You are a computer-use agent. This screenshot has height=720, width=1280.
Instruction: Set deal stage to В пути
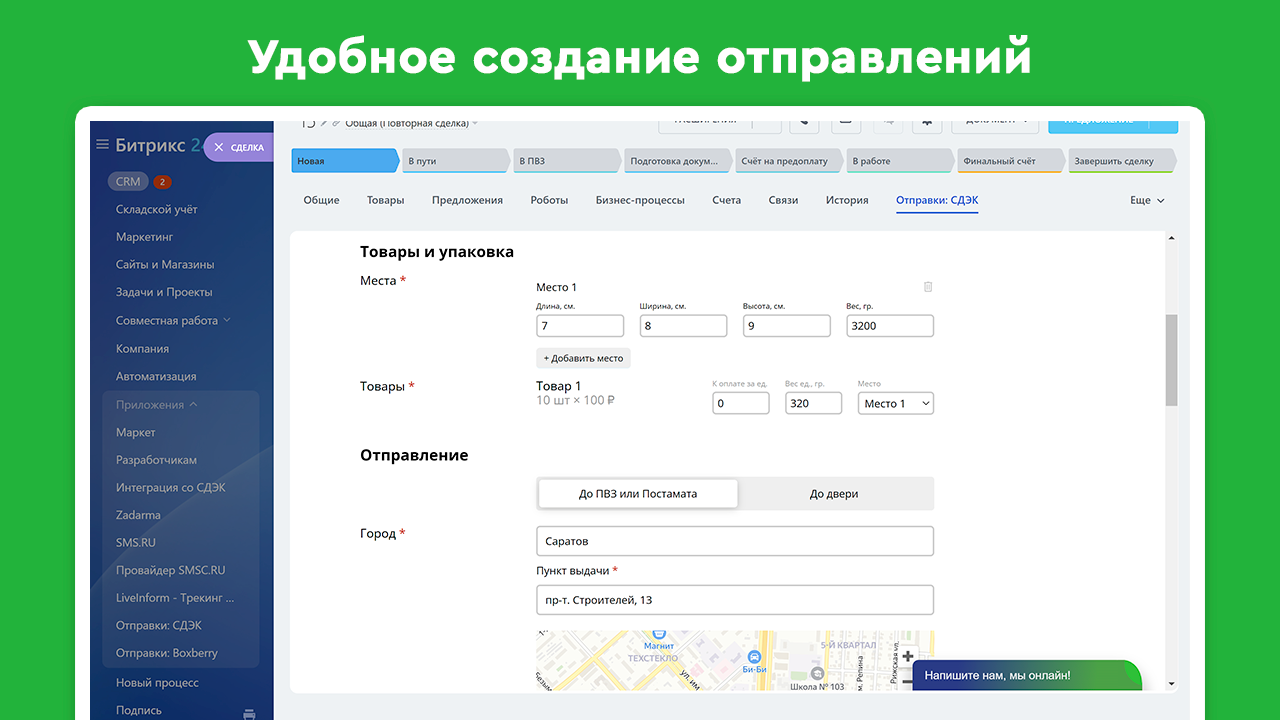[455, 161]
